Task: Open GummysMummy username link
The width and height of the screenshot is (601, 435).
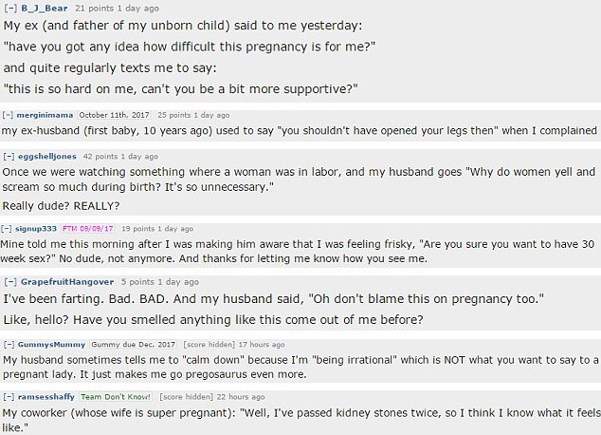Action: click(x=52, y=345)
